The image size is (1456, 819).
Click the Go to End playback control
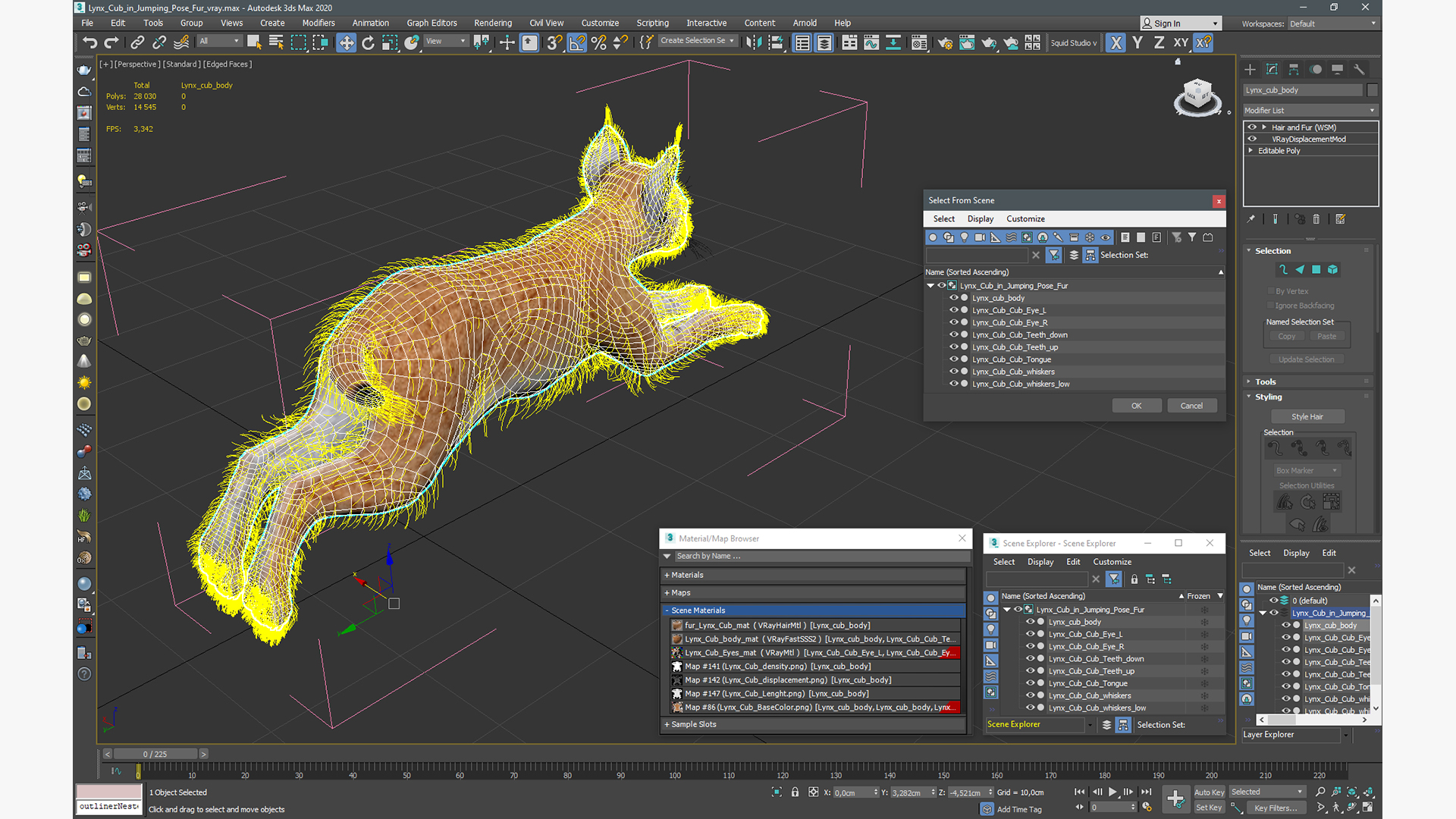pyautogui.click(x=1146, y=792)
